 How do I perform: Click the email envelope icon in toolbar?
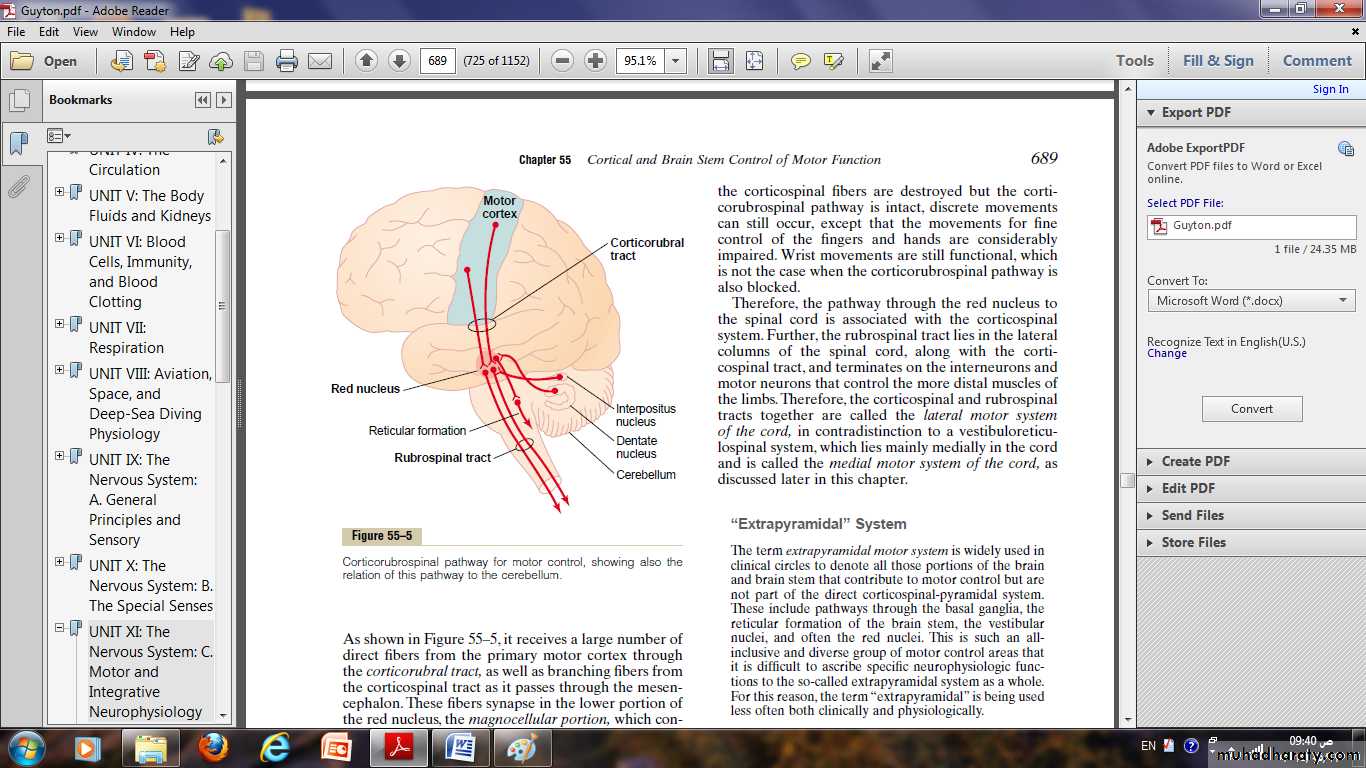point(320,61)
